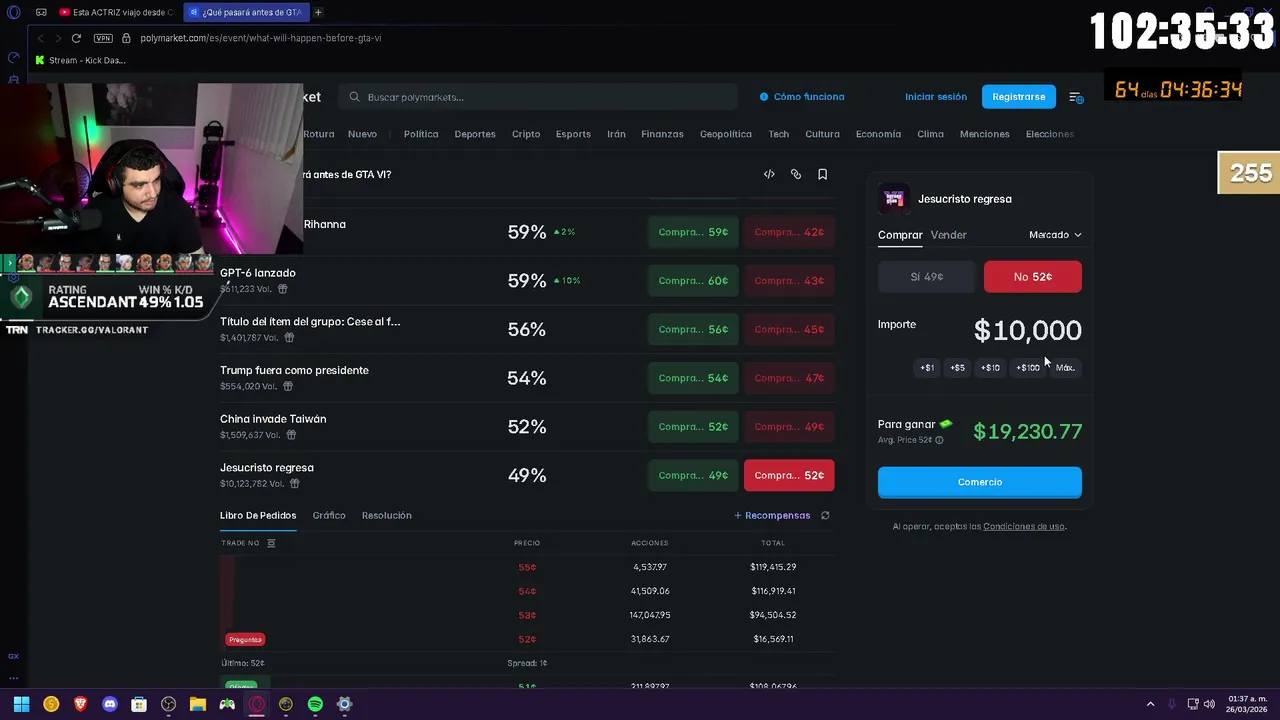Click the gift icon under GPT-6 lanzado

click(x=283, y=289)
